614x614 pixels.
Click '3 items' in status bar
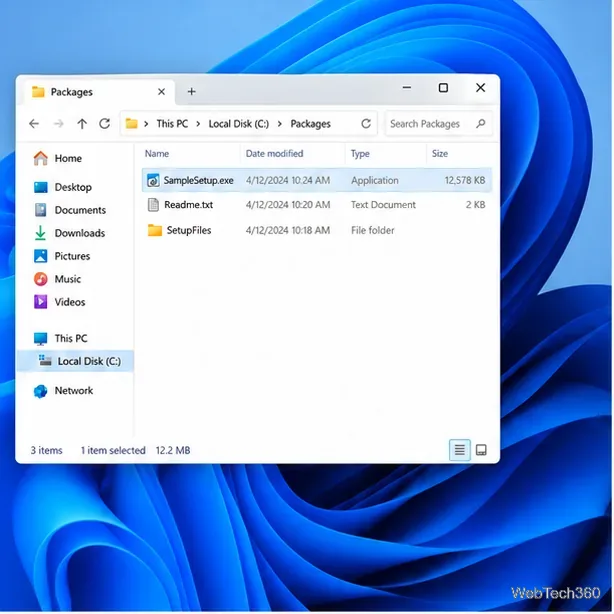click(x=47, y=450)
